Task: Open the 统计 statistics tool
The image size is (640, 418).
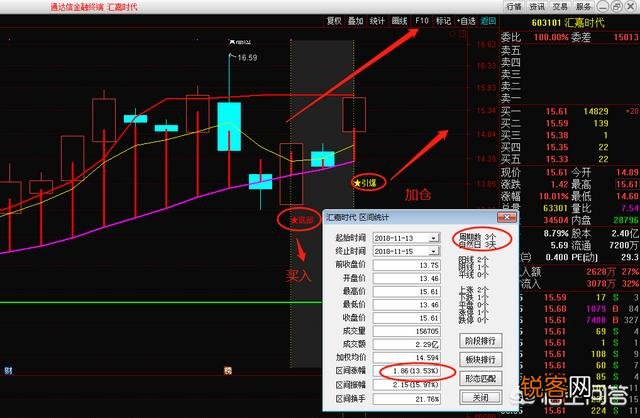Action: (377, 20)
